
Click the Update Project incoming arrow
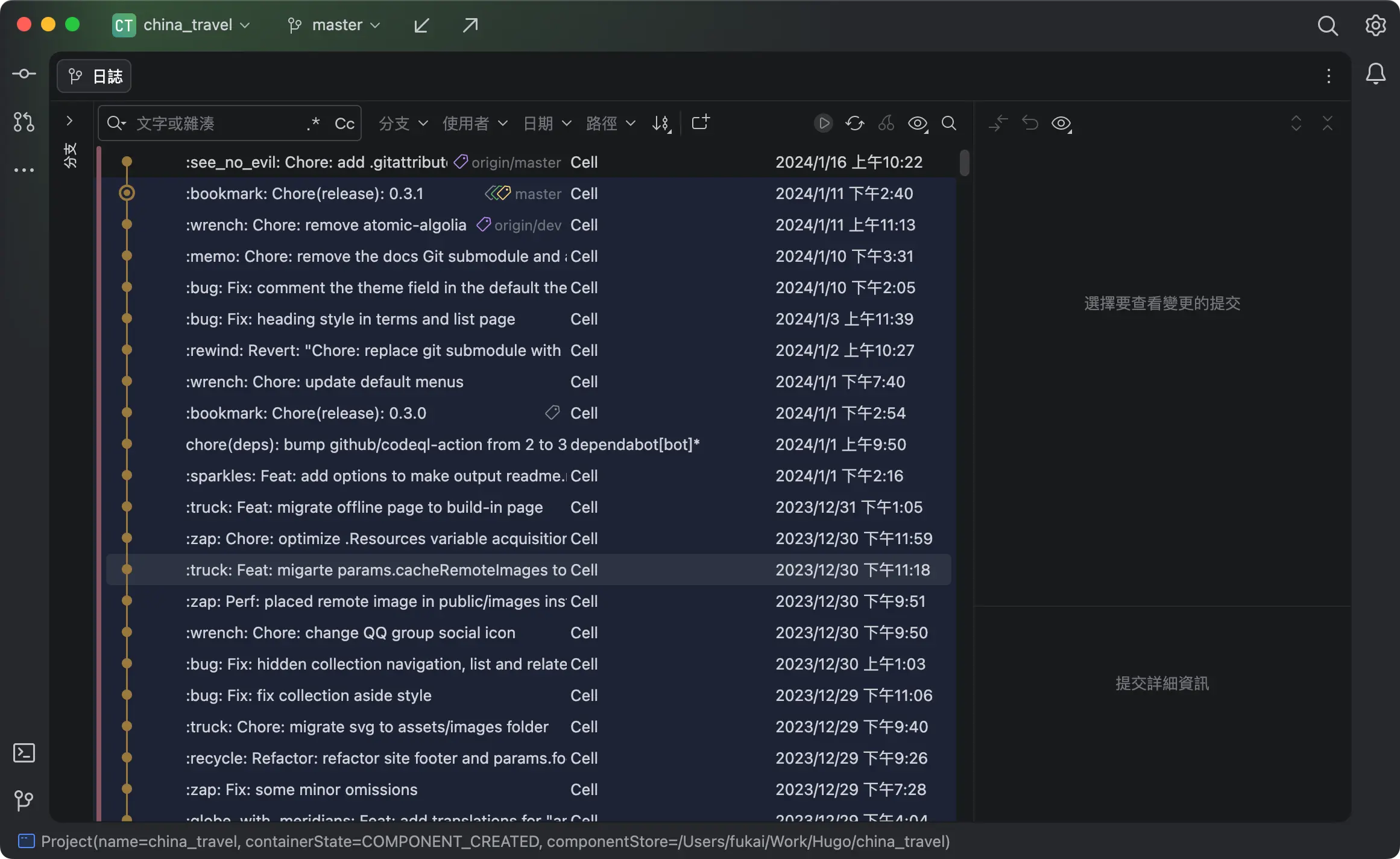(x=421, y=25)
